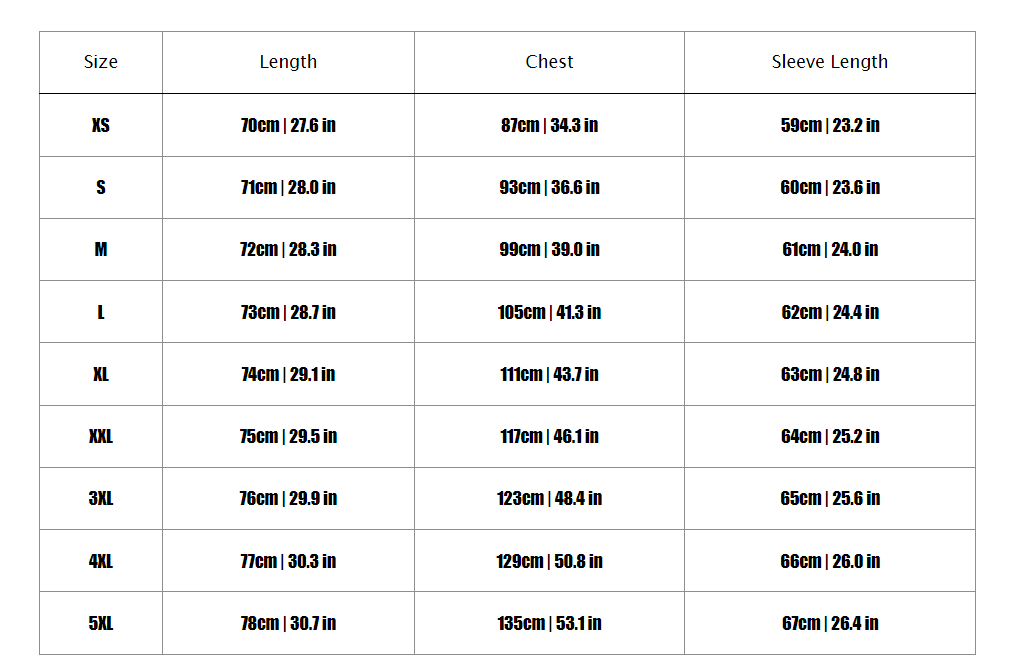
Task: Click the M size row label
Action: click(x=101, y=249)
